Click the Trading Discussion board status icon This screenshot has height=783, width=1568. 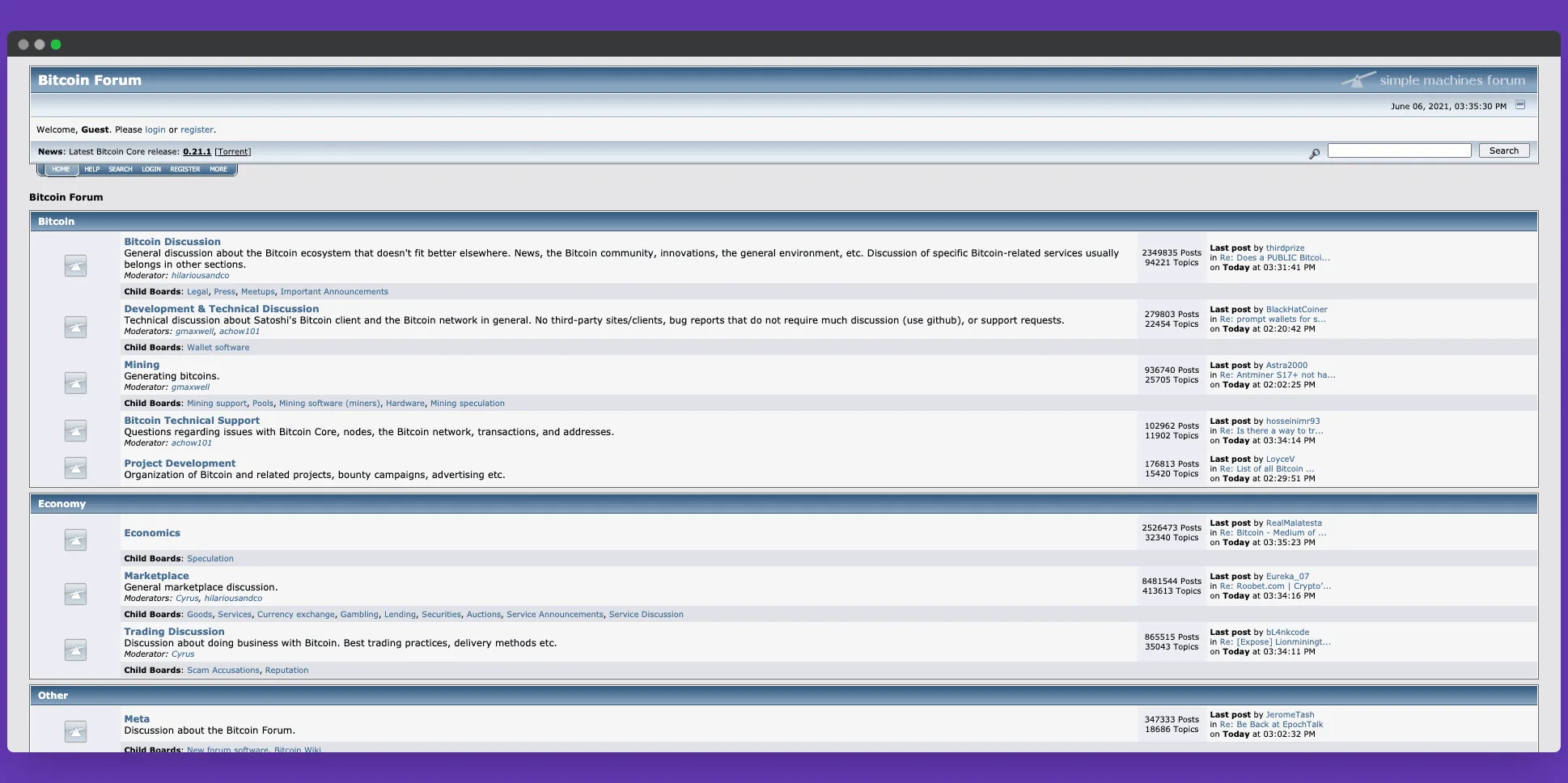point(75,650)
